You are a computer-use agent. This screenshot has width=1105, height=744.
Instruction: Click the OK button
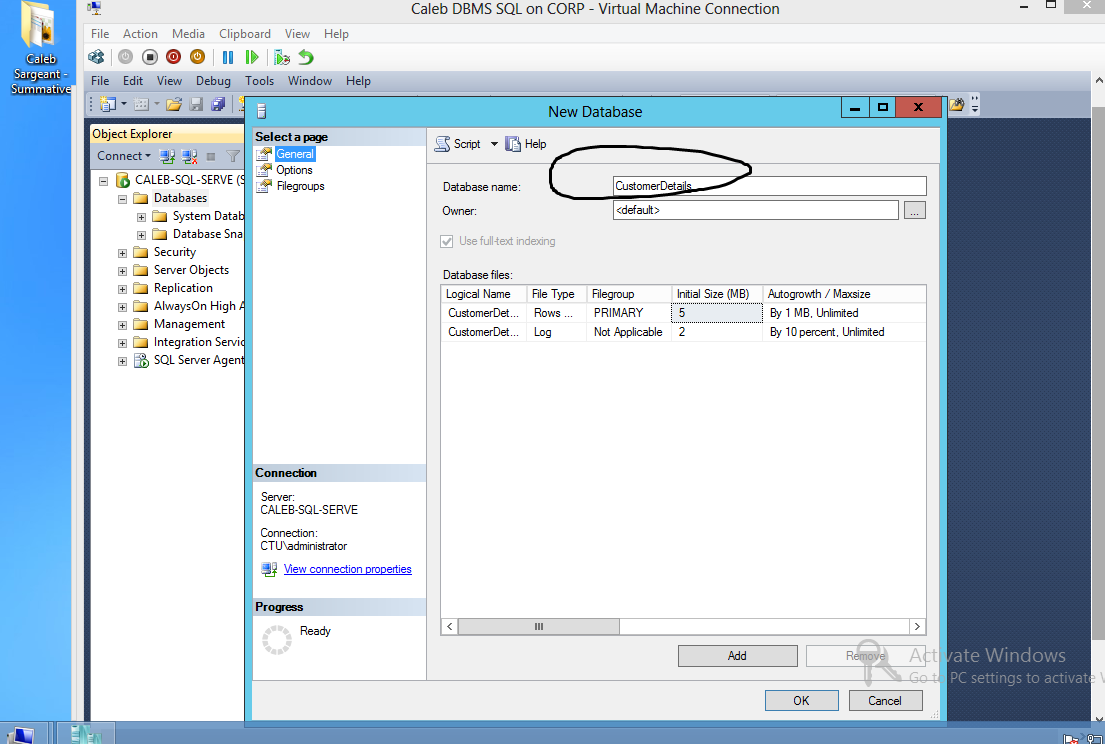(801, 700)
